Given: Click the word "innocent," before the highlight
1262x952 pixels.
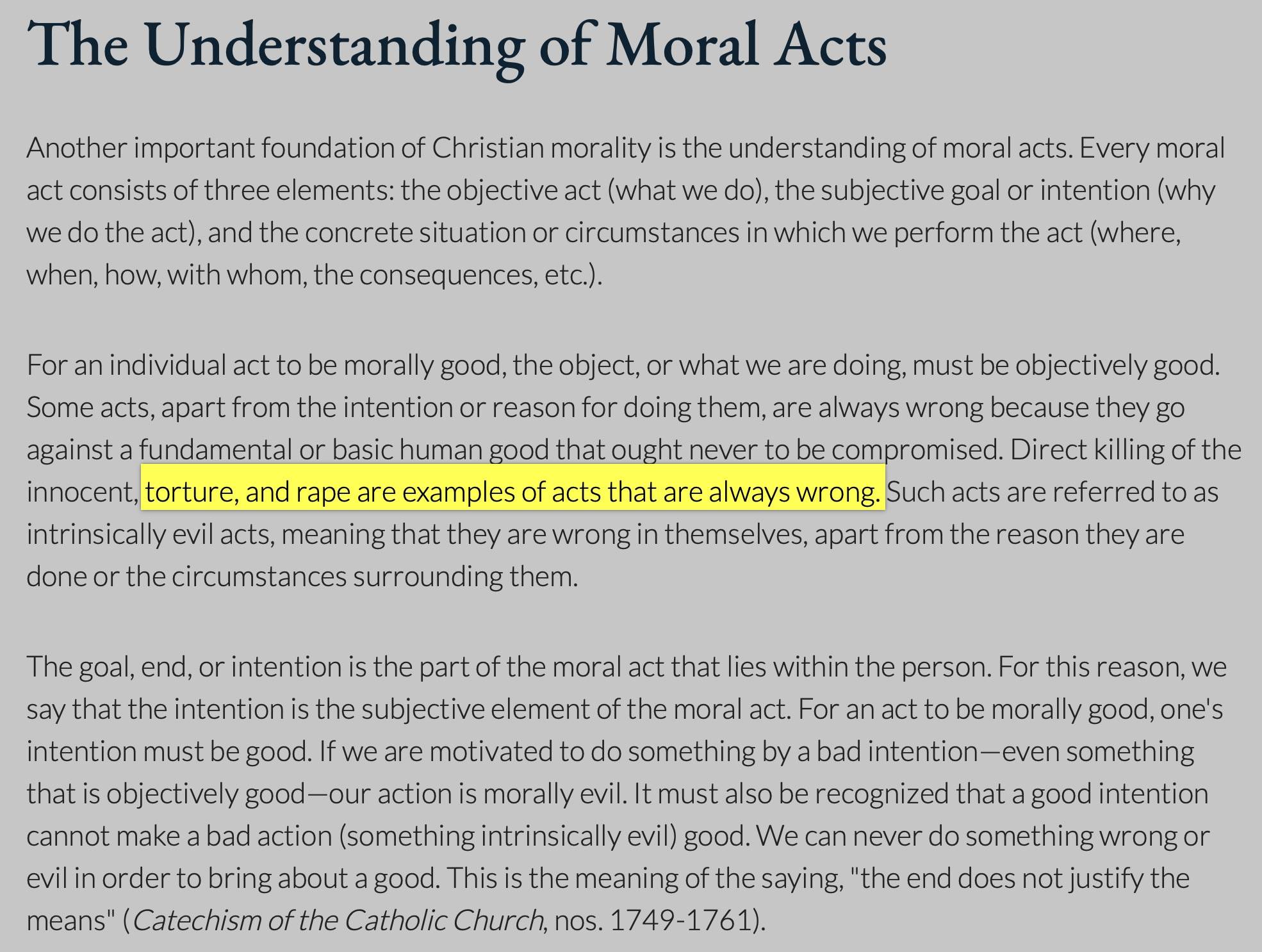Looking at the screenshot, I should tap(83, 492).
